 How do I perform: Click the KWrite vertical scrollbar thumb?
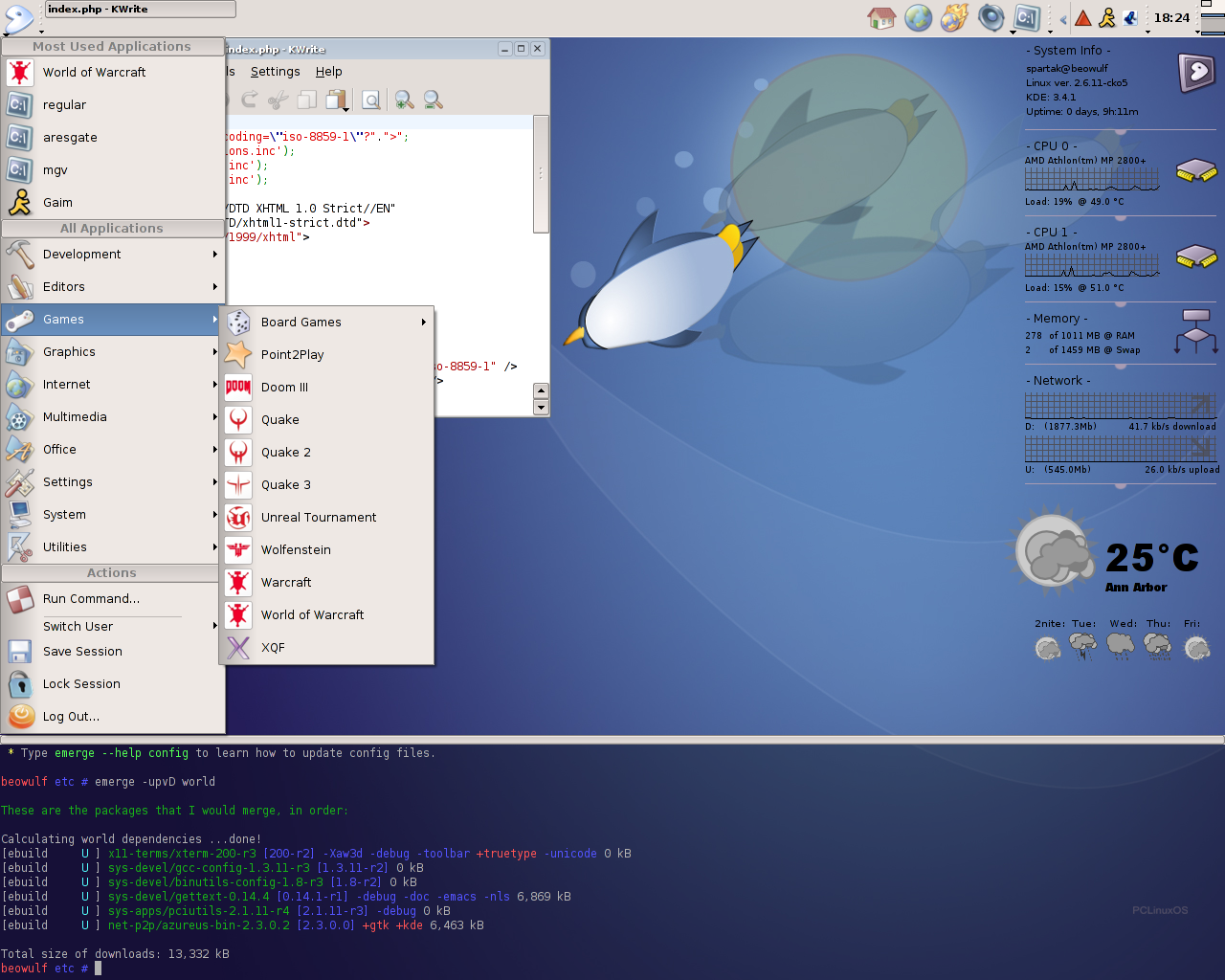point(541,174)
